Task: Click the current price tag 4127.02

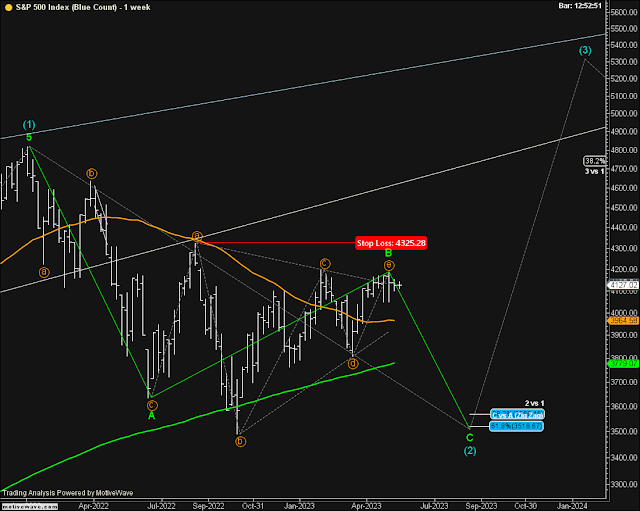Action: point(624,285)
